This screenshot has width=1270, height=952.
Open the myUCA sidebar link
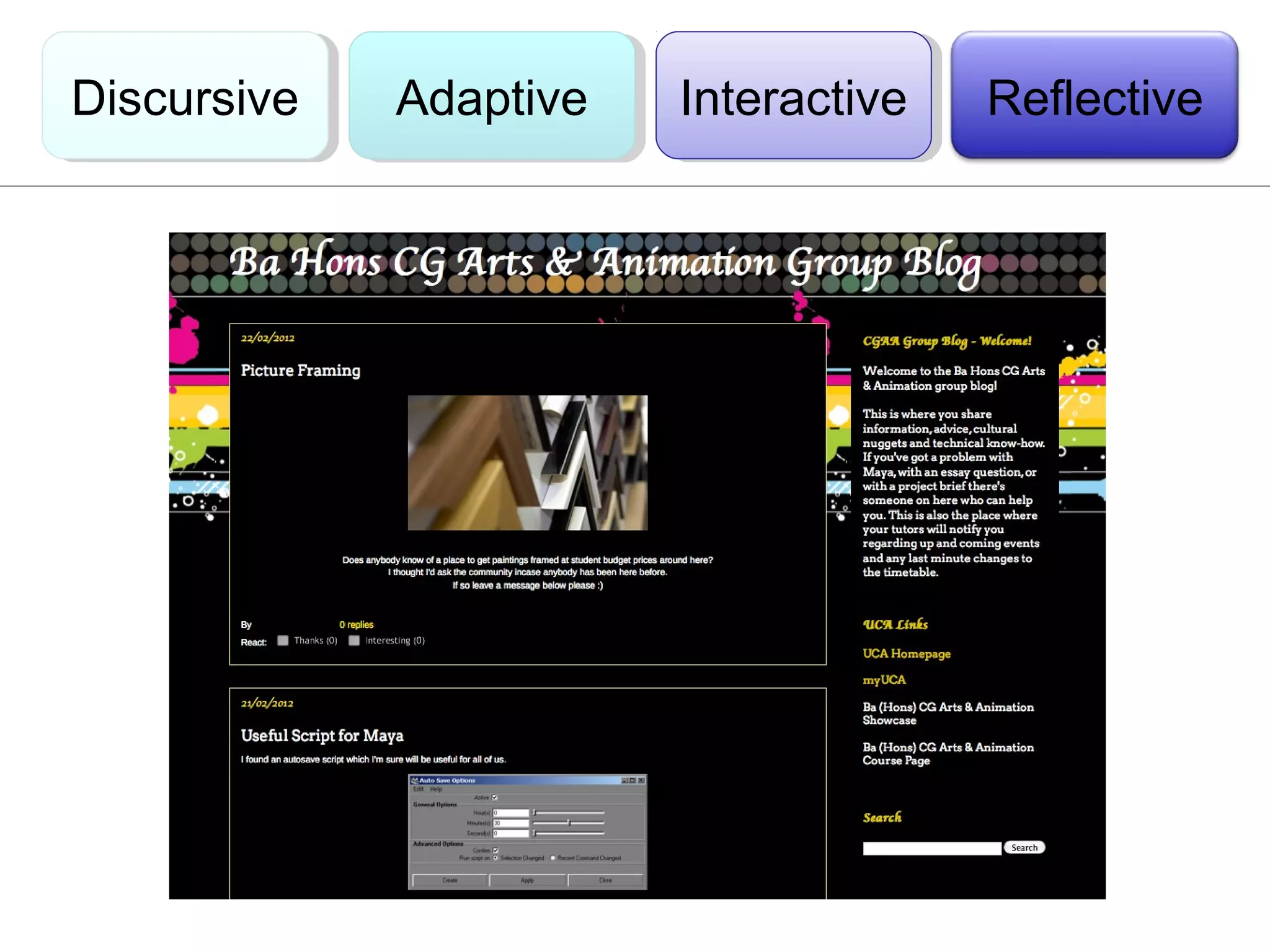[x=884, y=681]
